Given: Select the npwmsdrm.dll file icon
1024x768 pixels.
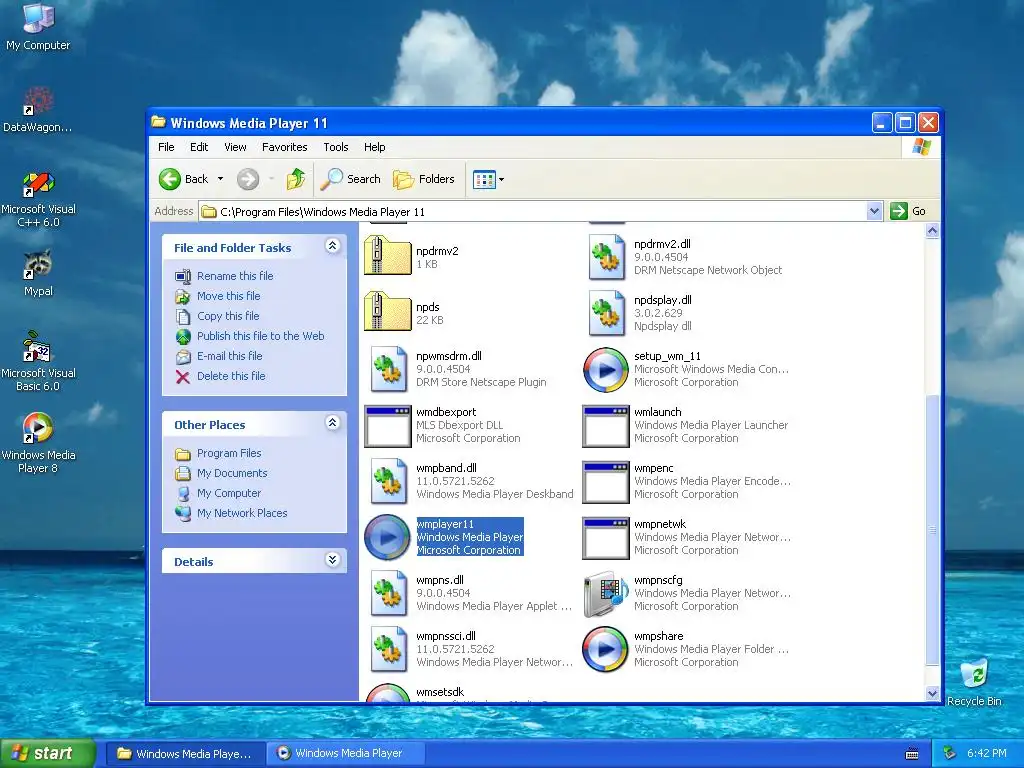Looking at the screenshot, I should 387,369.
